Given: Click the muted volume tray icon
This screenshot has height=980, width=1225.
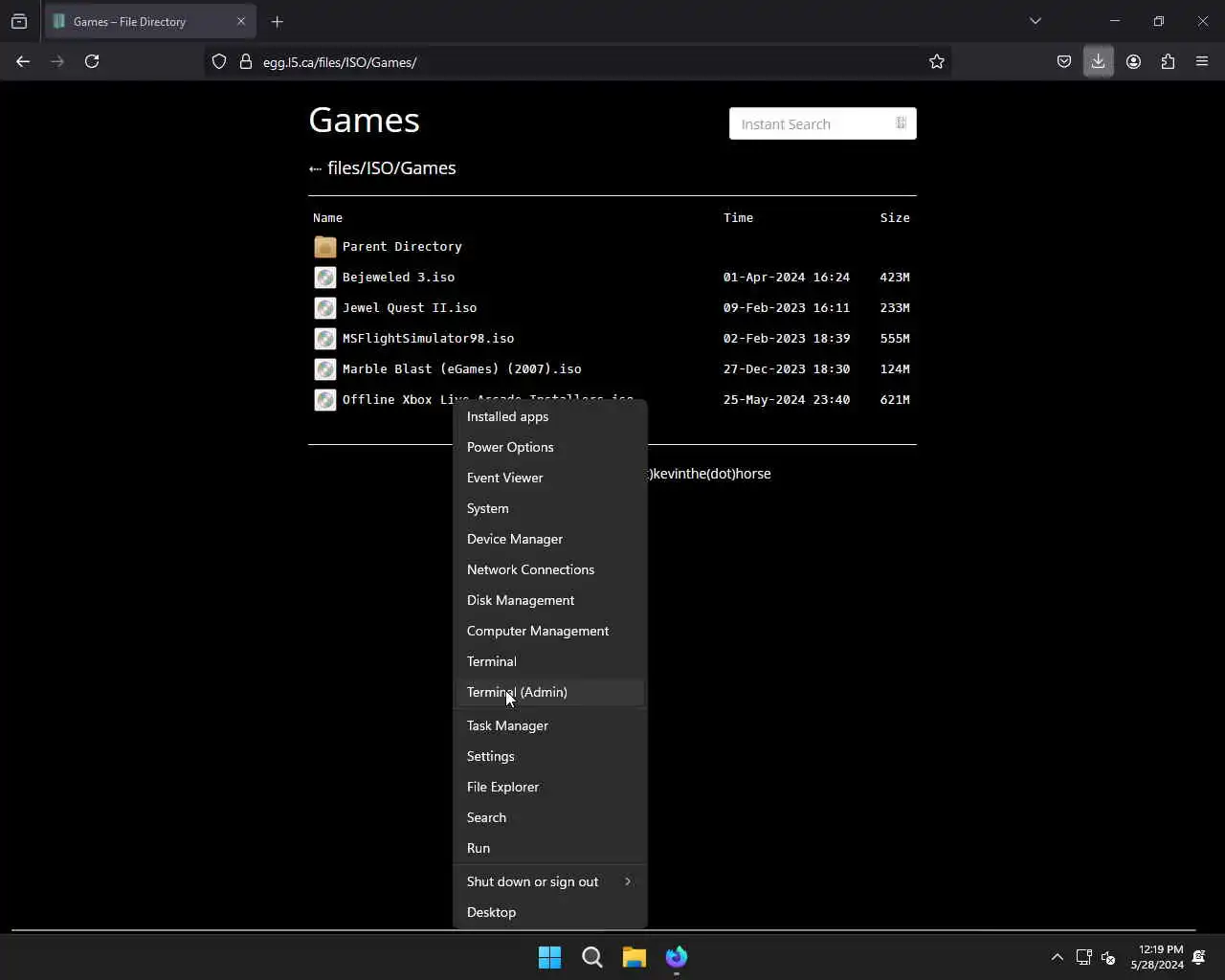Looking at the screenshot, I should click(1108, 957).
